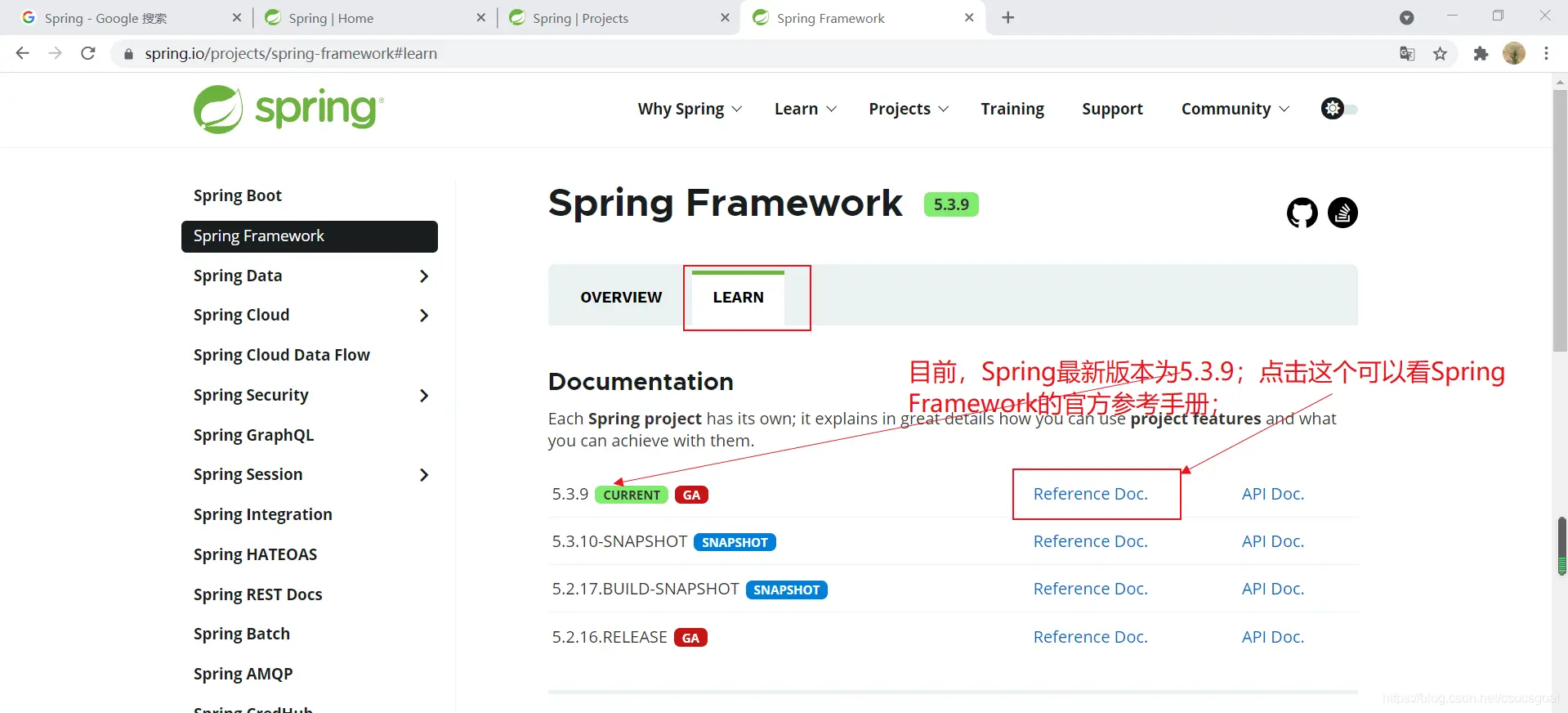
Task: Open the browser extensions puzzle icon
Action: (x=1481, y=54)
